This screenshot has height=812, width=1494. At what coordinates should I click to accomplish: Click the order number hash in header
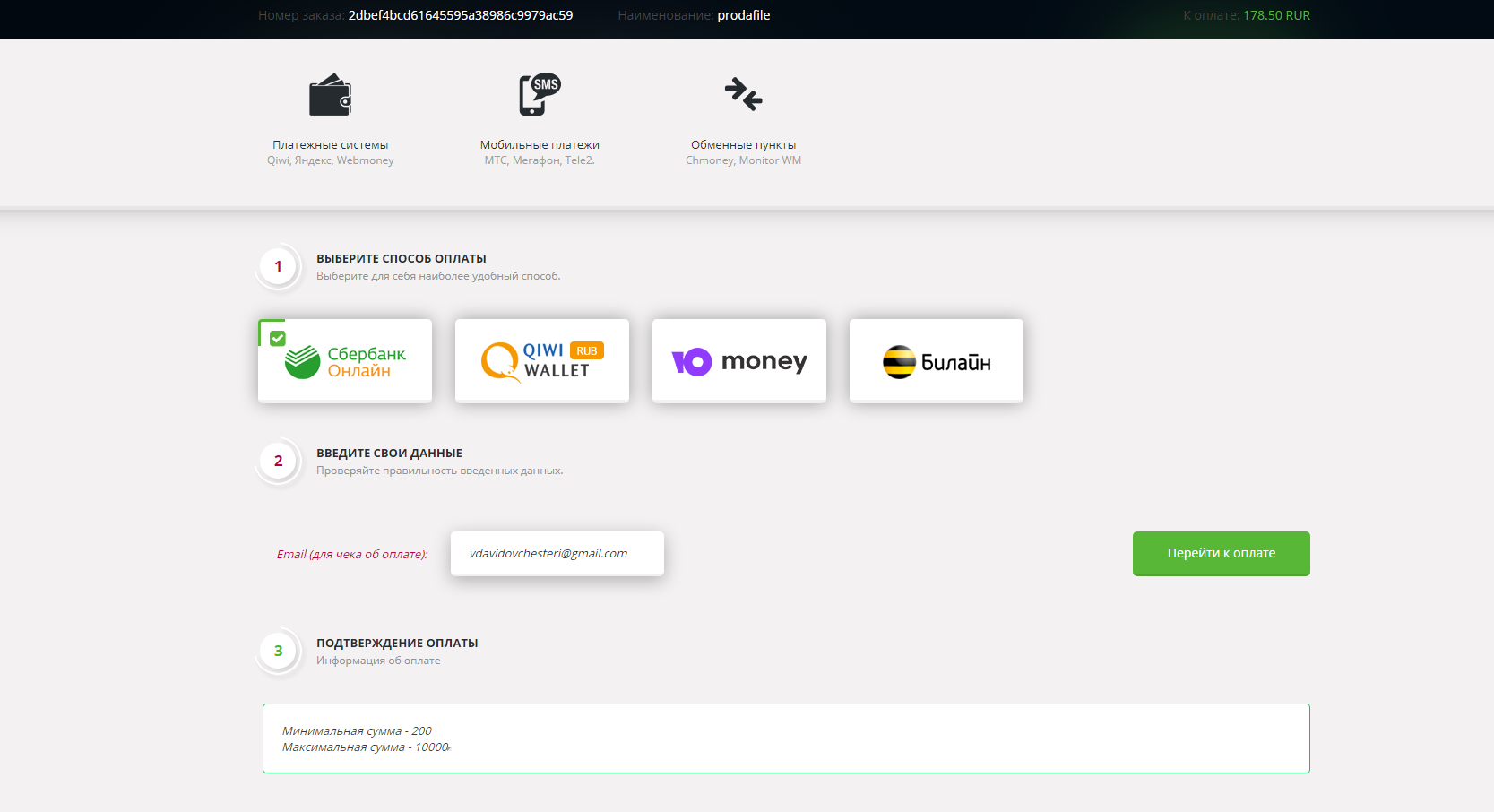[461, 15]
